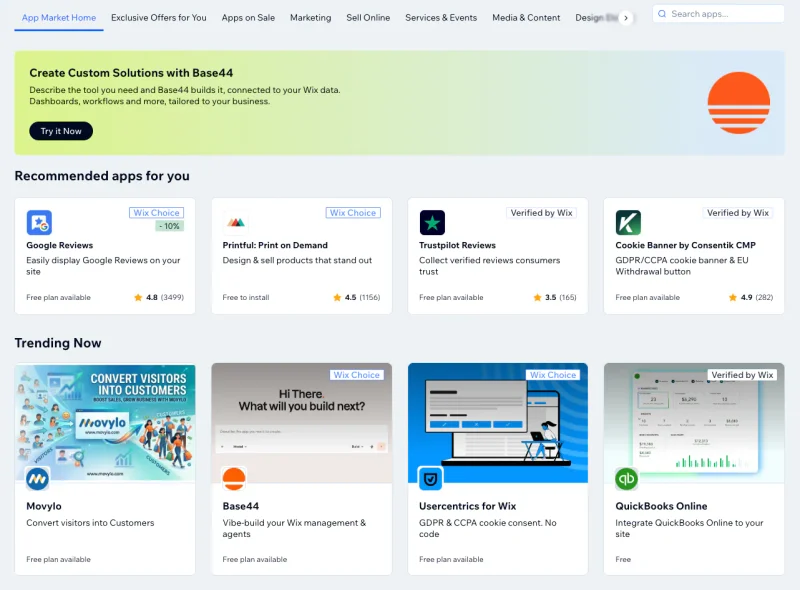This screenshot has width=800, height=590.
Task: Click the Movylo round logo icon
Action: [x=38, y=479]
